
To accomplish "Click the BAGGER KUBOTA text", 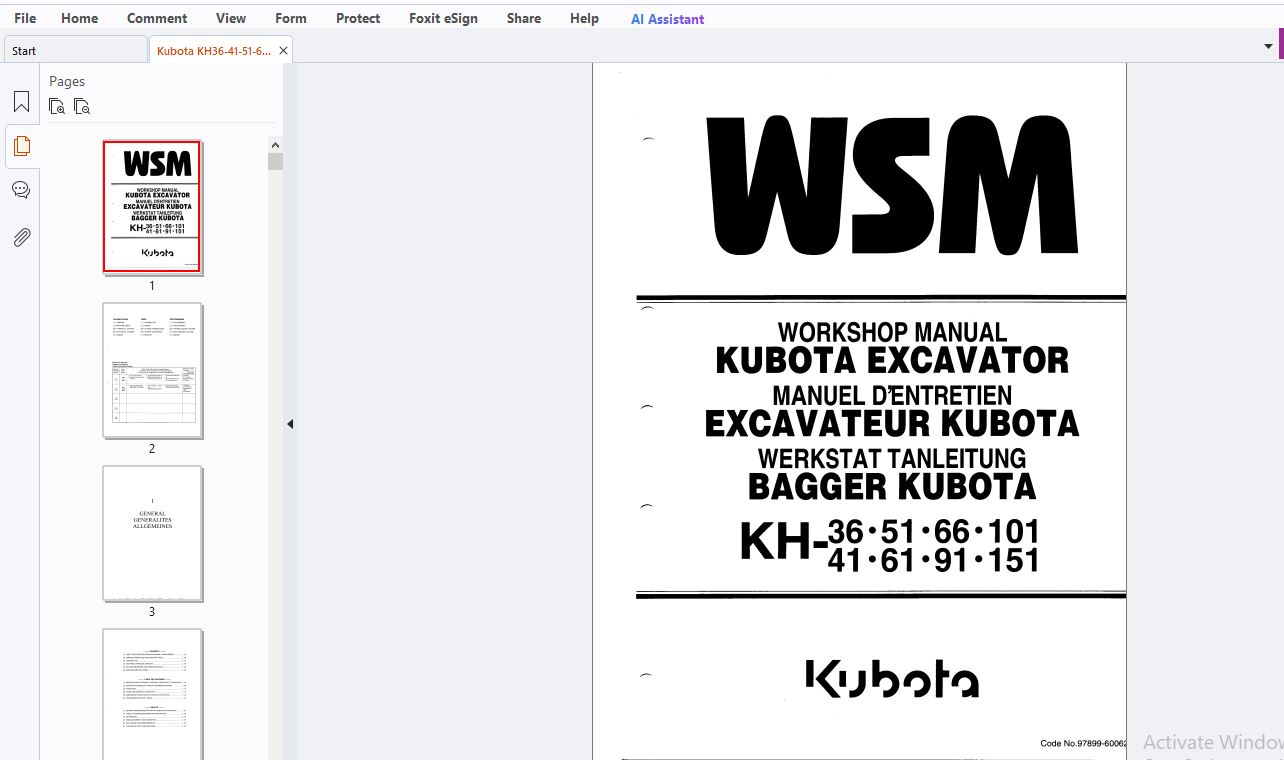I will coord(892,487).
